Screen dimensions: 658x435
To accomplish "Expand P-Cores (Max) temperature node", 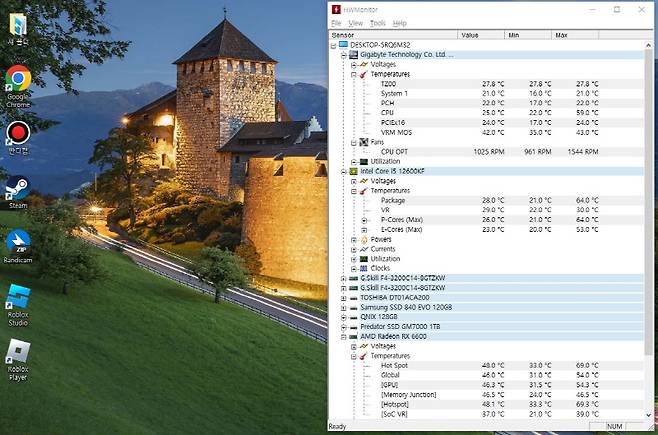I will coord(365,220).
